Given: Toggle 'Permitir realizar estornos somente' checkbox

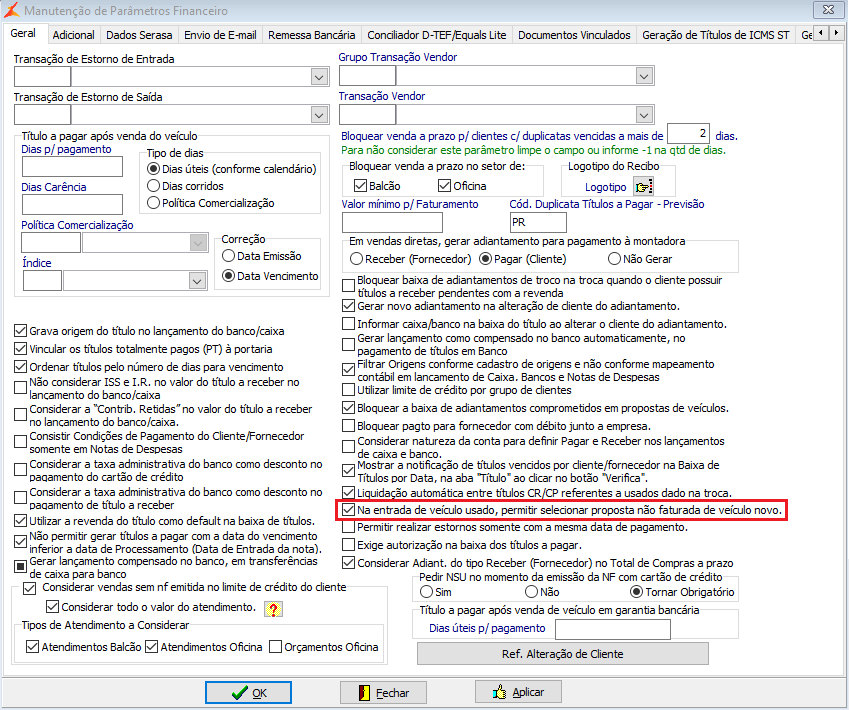Looking at the screenshot, I should (x=348, y=527).
